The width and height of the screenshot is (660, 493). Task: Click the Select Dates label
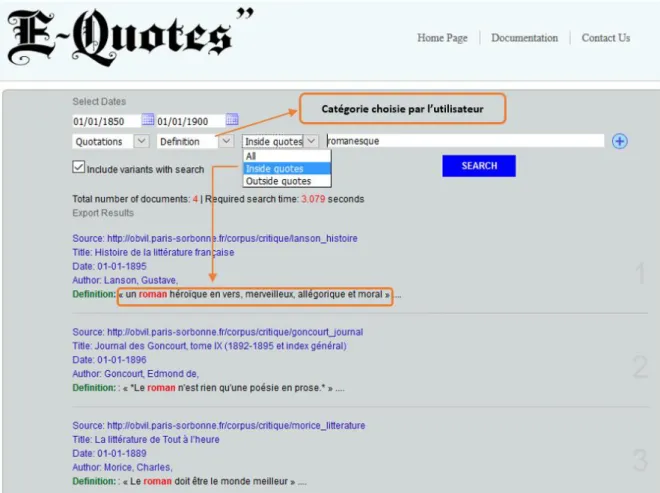click(99, 101)
